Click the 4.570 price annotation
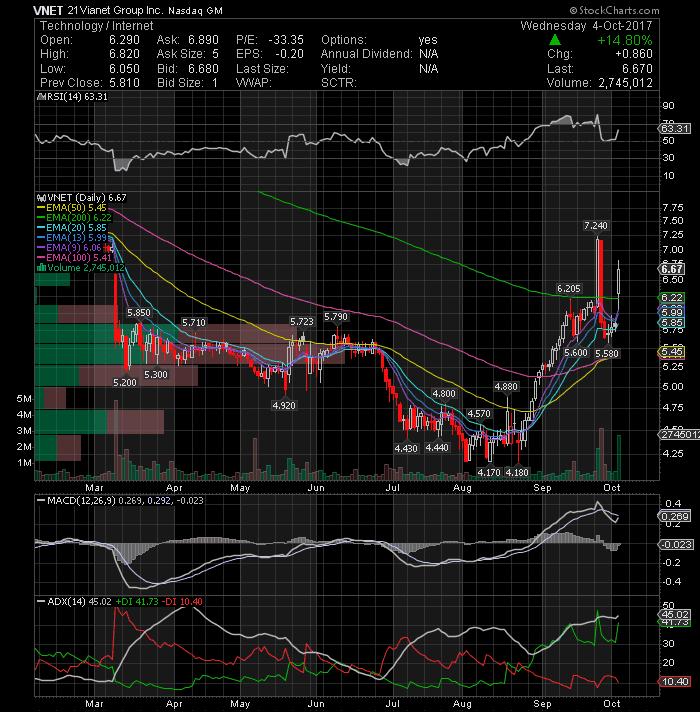 479,414
